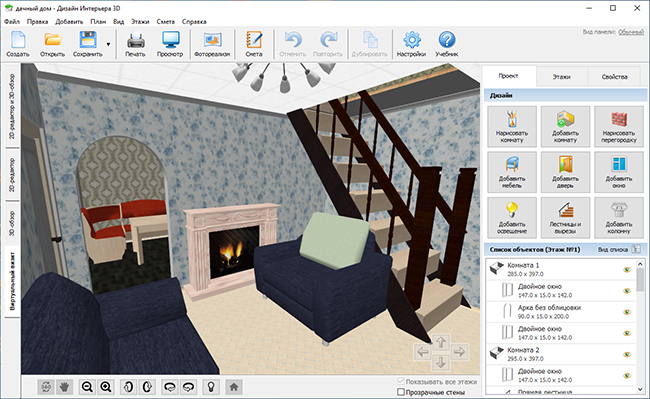
Task: Open the Фотореализм render tool
Action: [212, 44]
